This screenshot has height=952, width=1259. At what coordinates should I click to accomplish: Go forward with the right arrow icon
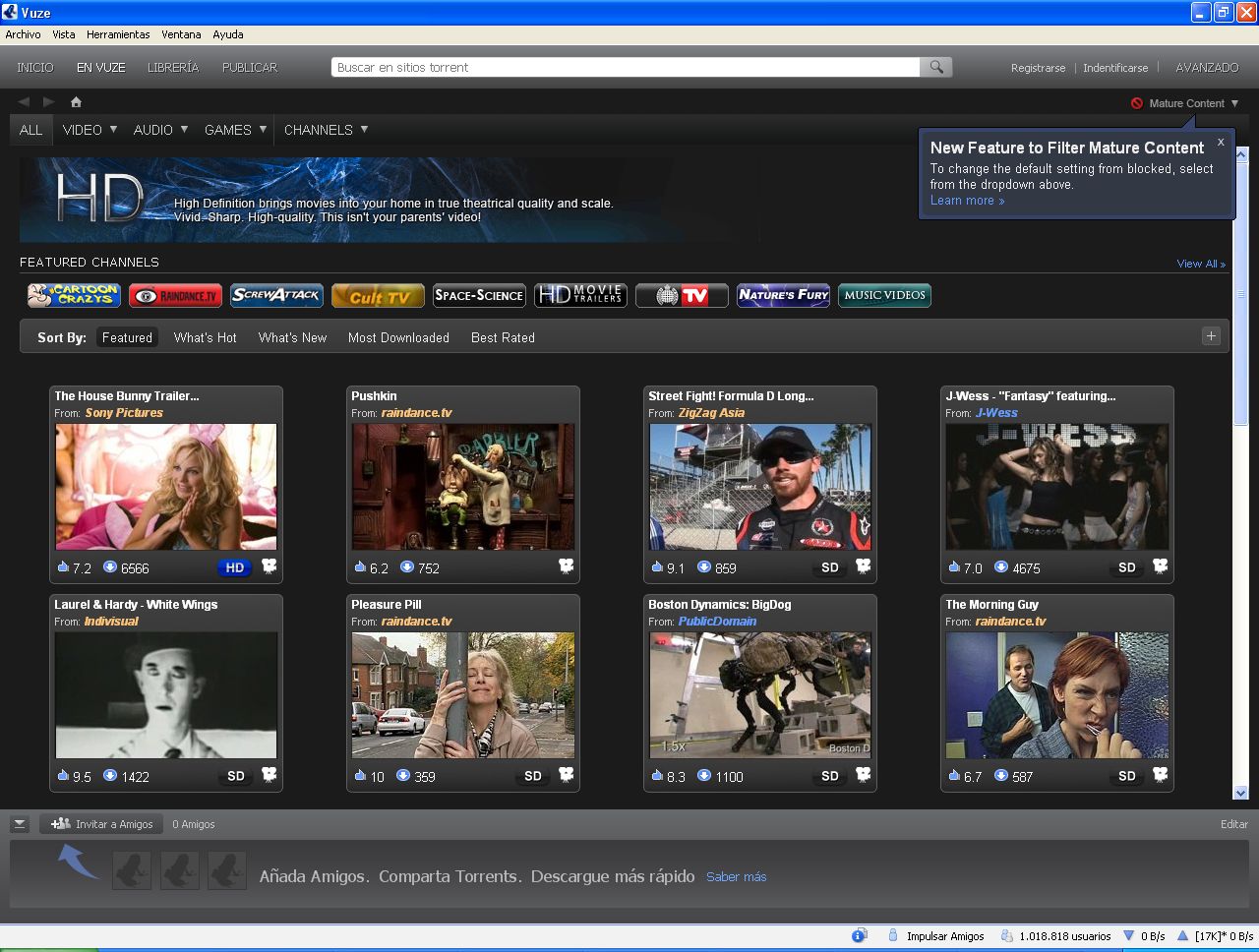tap(48, 101)
